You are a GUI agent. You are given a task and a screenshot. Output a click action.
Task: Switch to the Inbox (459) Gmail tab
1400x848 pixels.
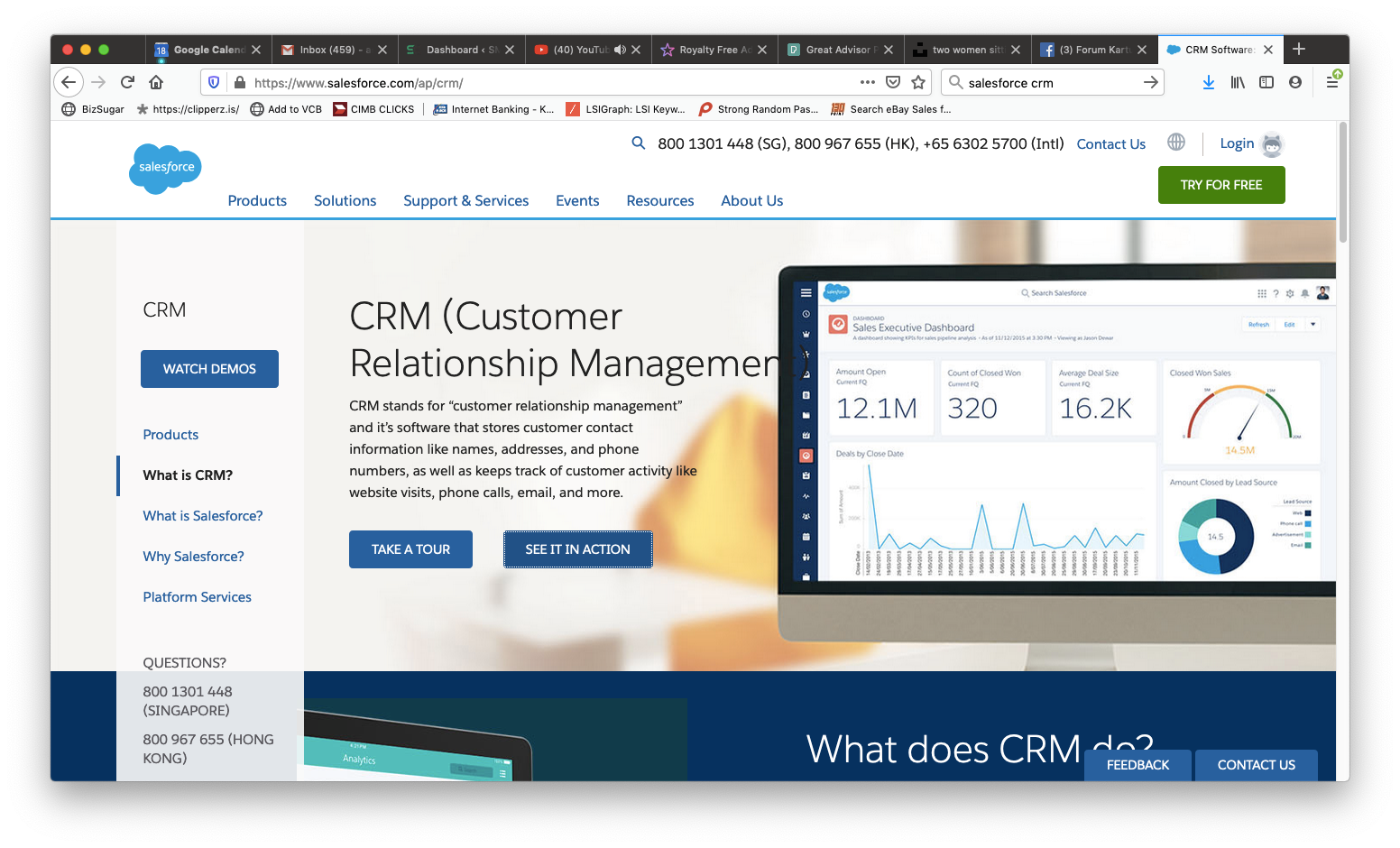334,50
